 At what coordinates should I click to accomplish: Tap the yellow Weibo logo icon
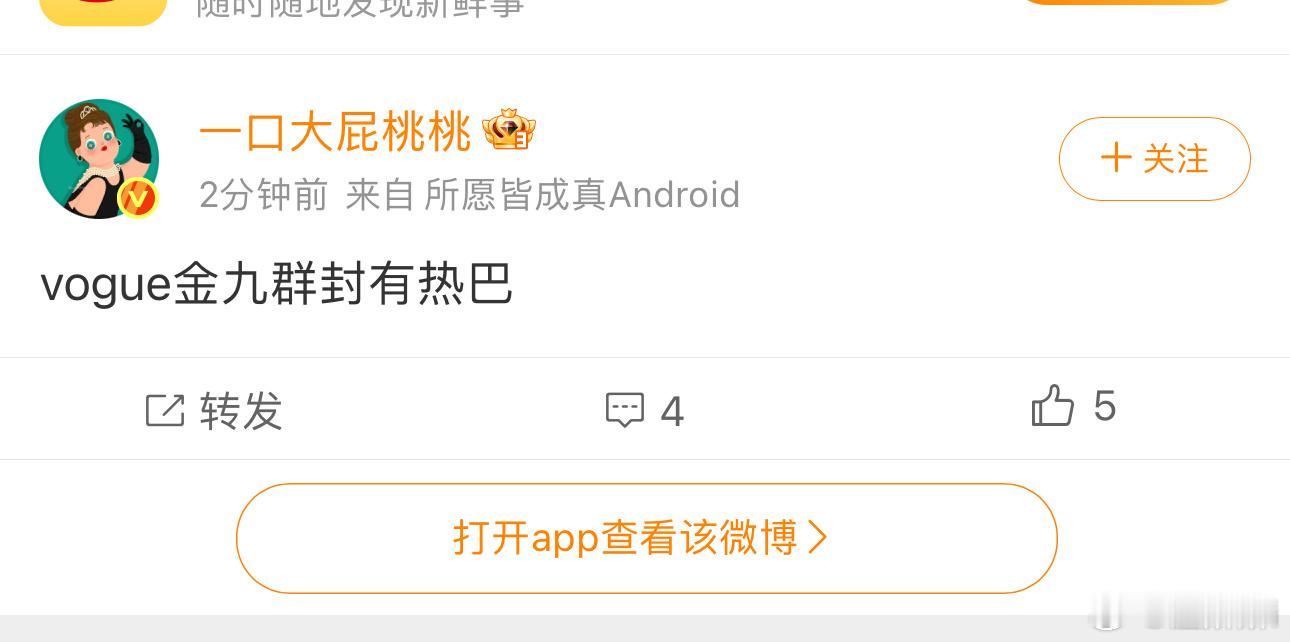point(103,12)
